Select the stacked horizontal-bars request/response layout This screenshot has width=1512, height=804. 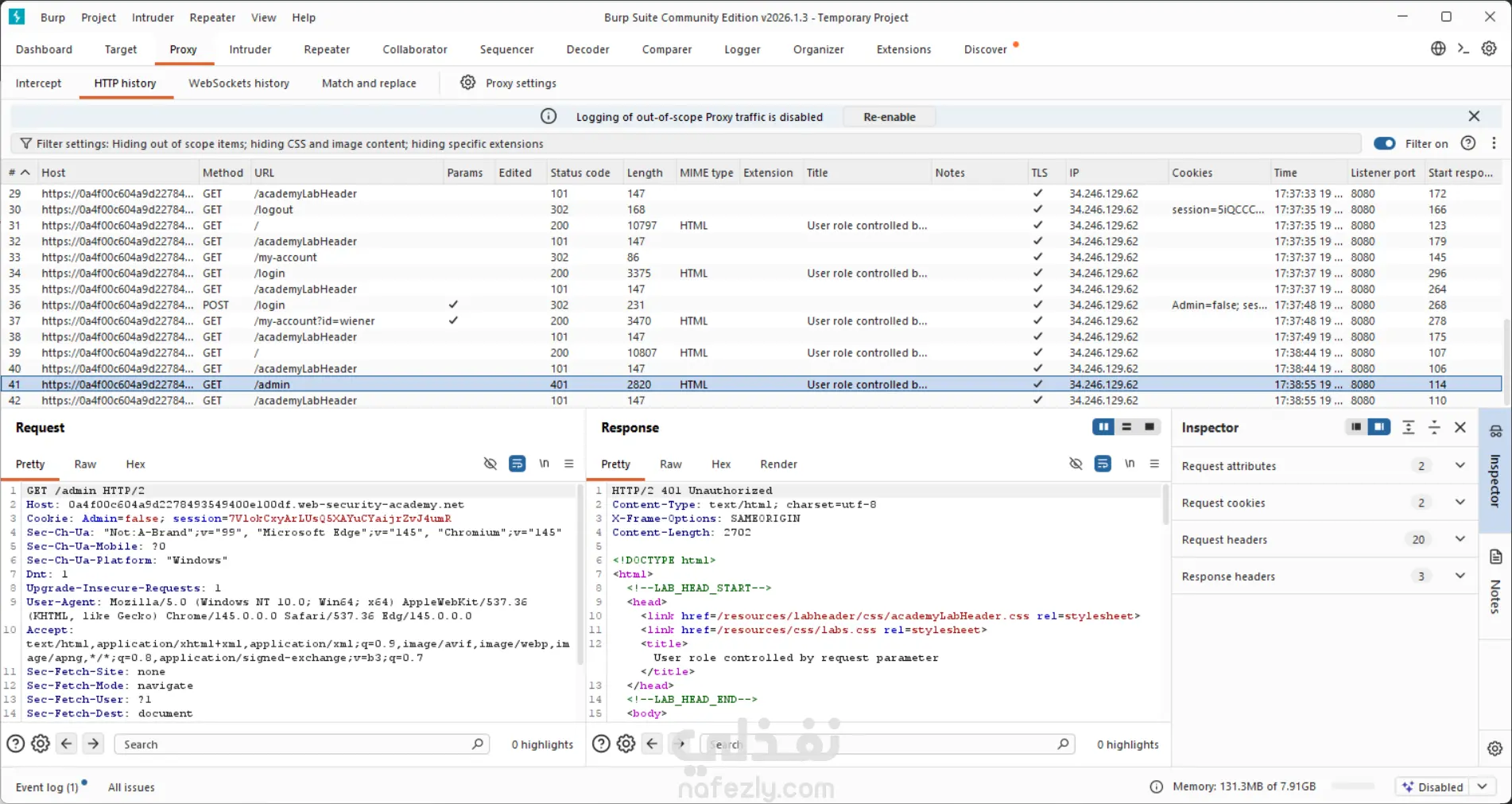(x=1126, y=427)
